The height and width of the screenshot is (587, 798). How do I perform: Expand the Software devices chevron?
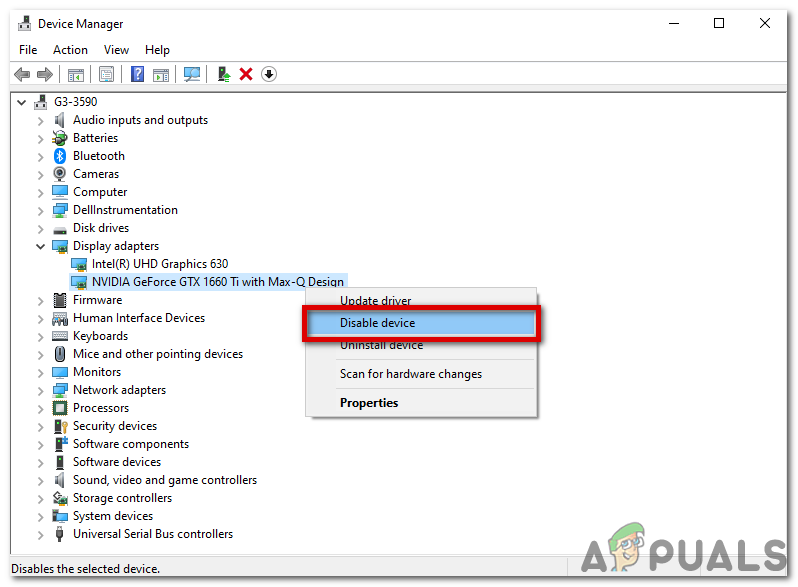[x=41, y=463]
